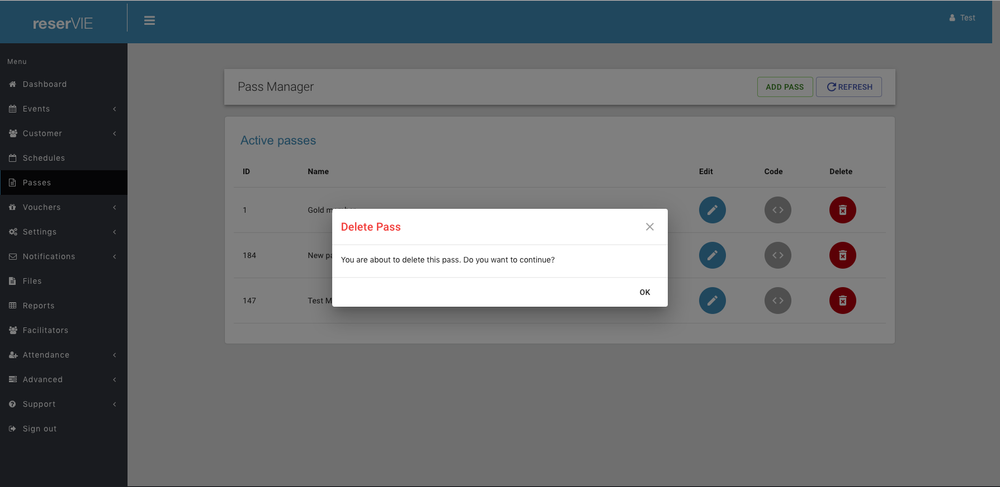The width and height of the screenshot is (1000, 487).
Task: Click the Settings gears icon
Action: [x=12, y=232]
